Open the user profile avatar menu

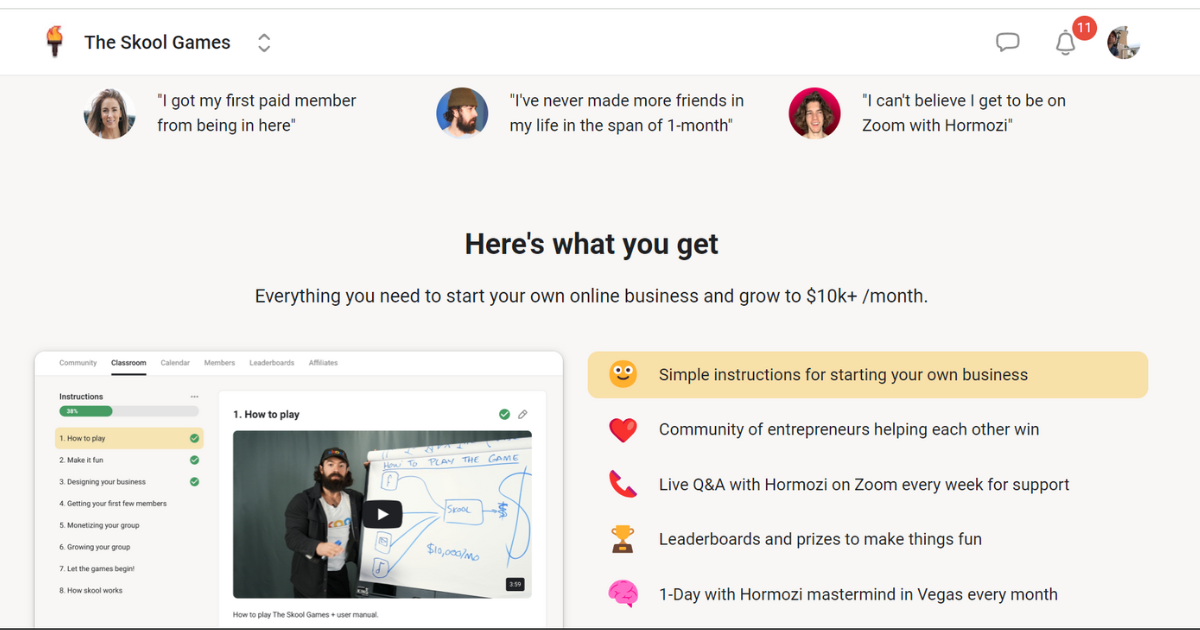[1124, 42]
